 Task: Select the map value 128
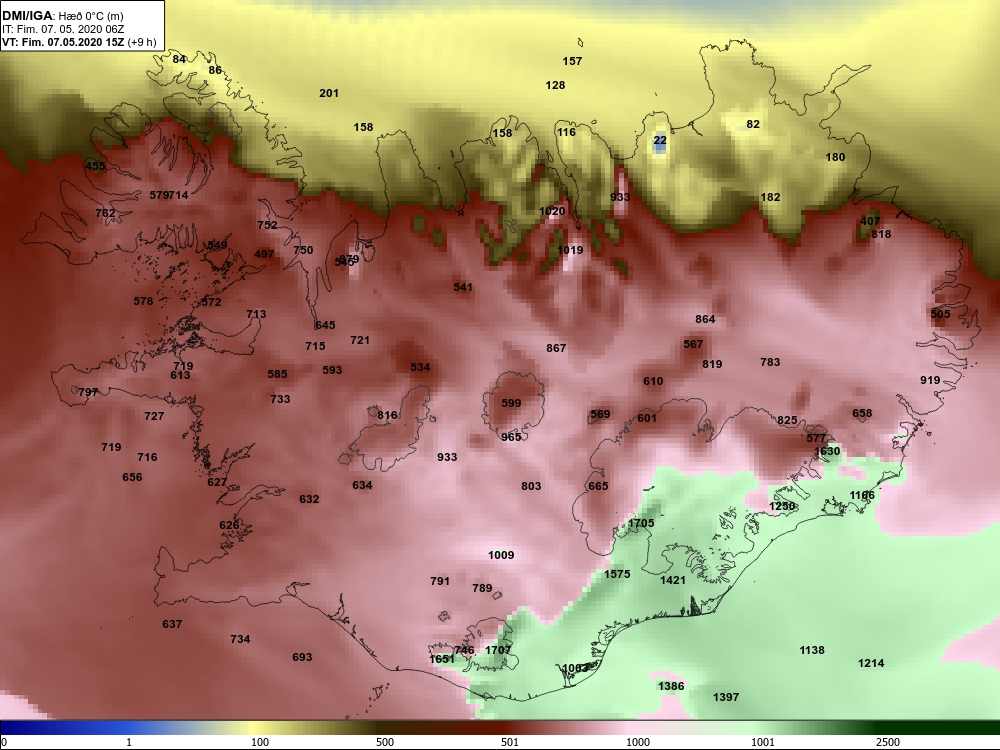click(555, 85)
